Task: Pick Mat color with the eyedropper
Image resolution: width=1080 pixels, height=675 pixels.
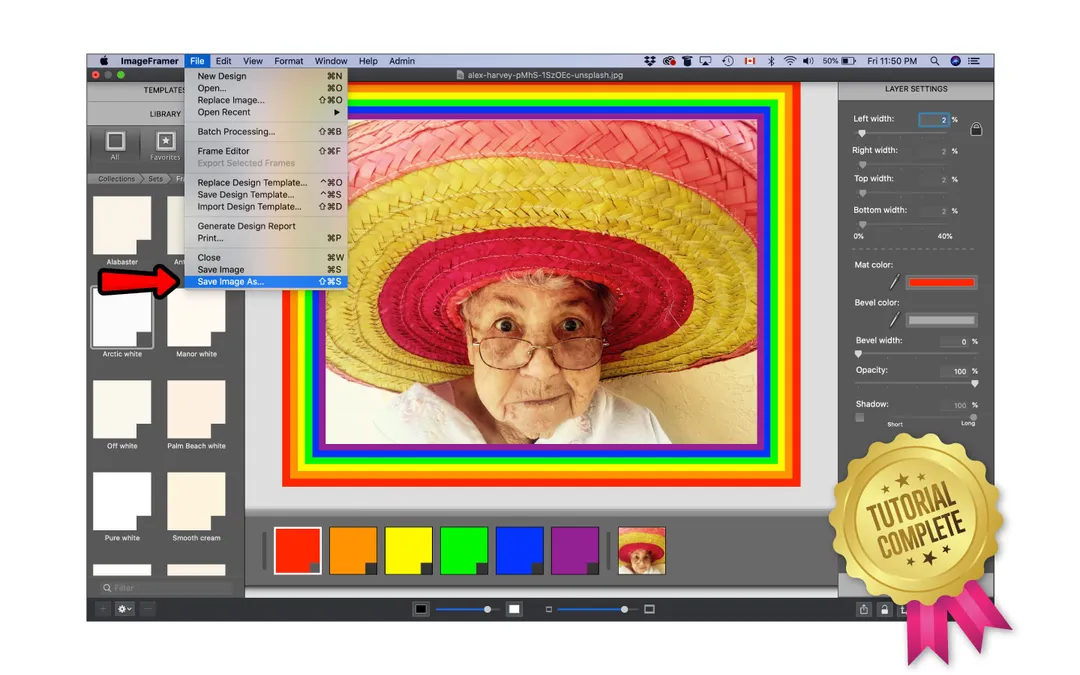Action: point(894,282)
